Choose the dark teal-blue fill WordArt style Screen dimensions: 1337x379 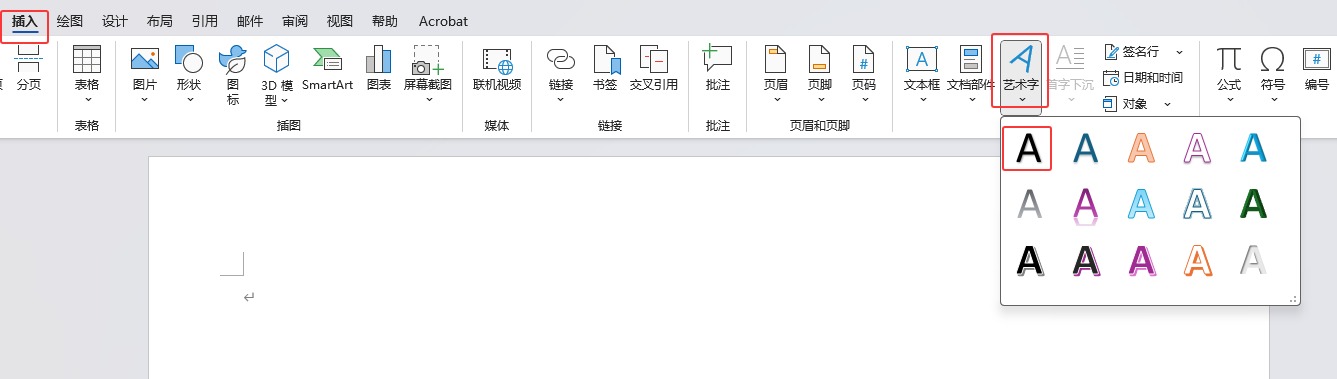[x=1086, y=148]
